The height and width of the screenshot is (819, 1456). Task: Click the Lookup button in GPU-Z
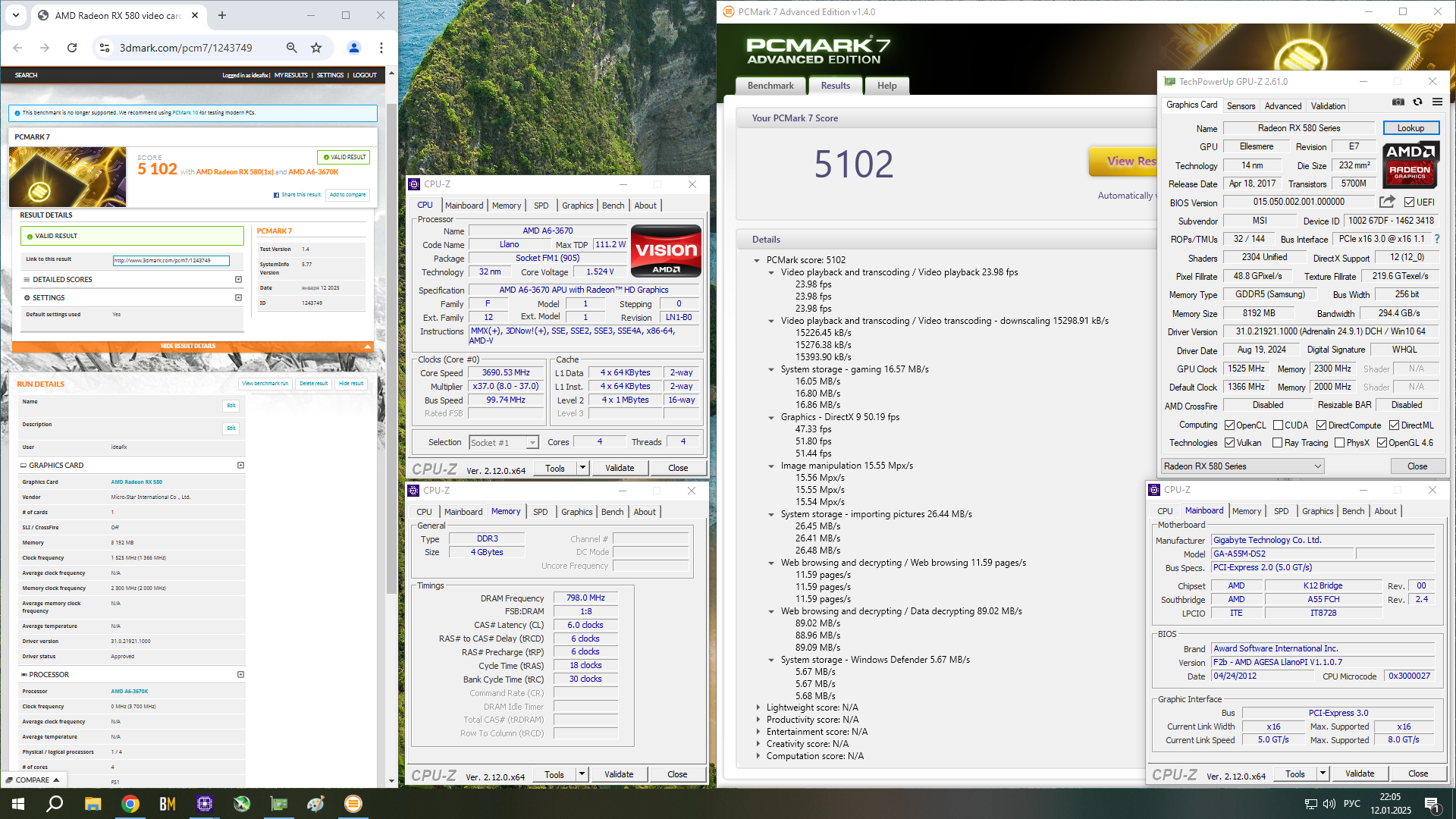click(x=1410, y=128)
